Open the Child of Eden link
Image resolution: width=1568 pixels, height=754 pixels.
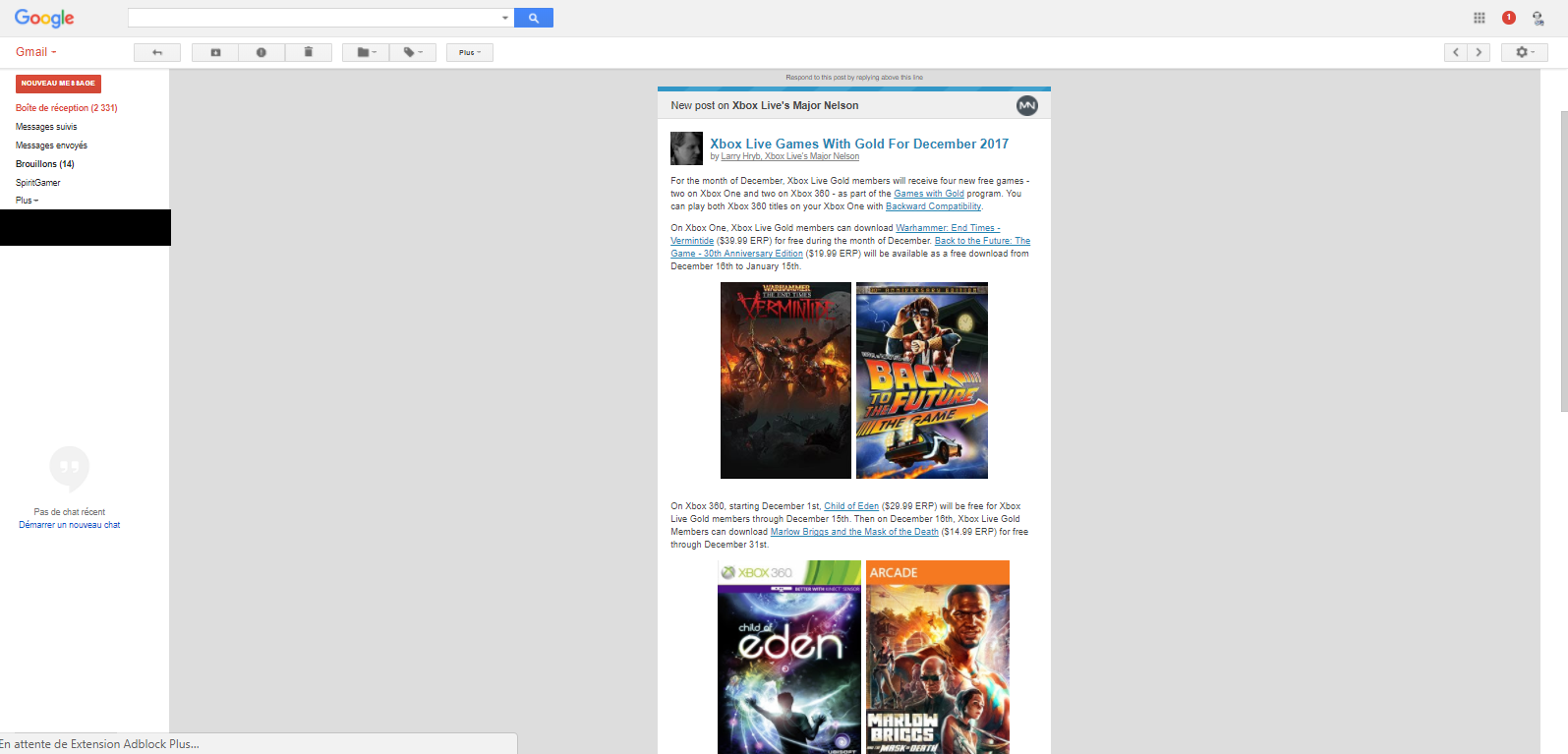tap(851, 506)
